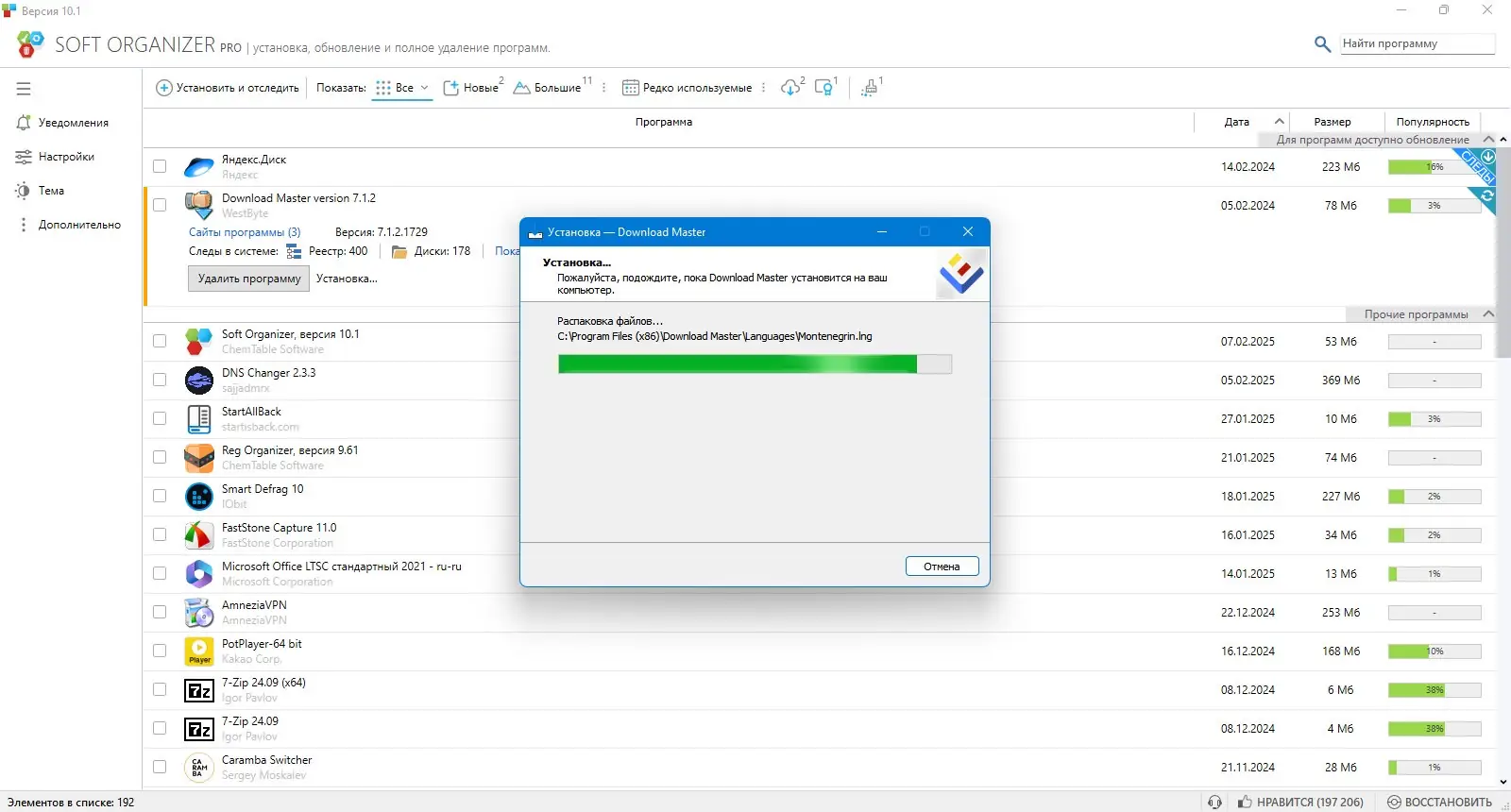
Task: Click the download badge on Яндекс.Диск row
Action: pos(1488,156)
